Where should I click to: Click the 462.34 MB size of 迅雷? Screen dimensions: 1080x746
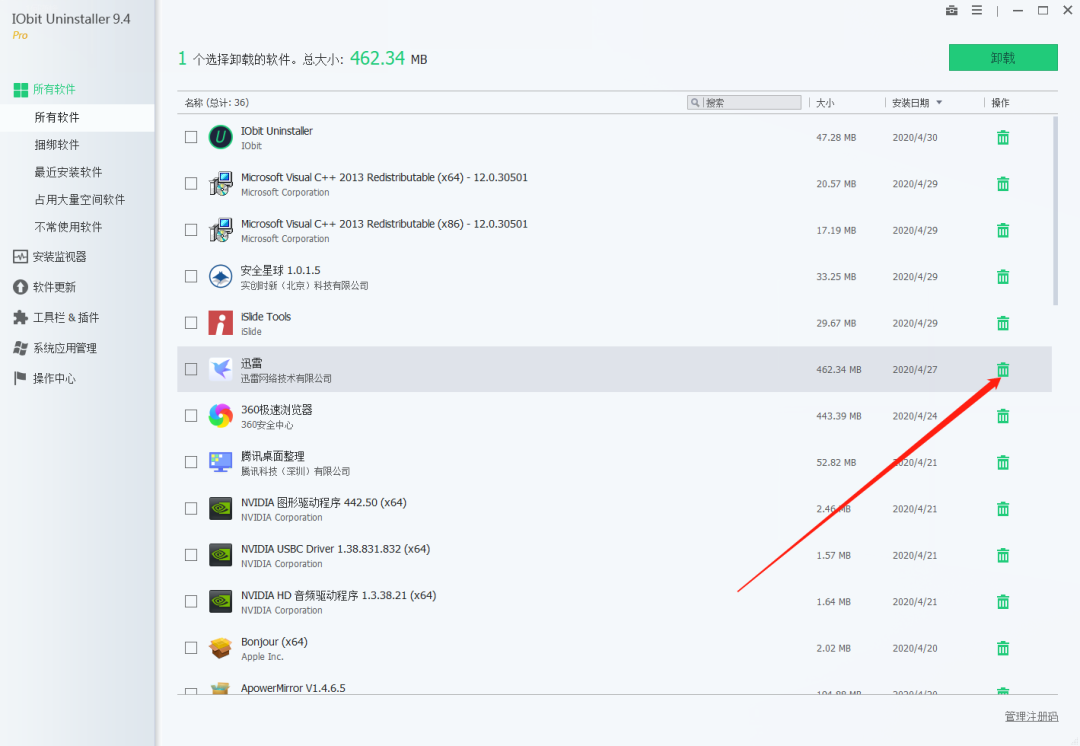click(838, 370)
